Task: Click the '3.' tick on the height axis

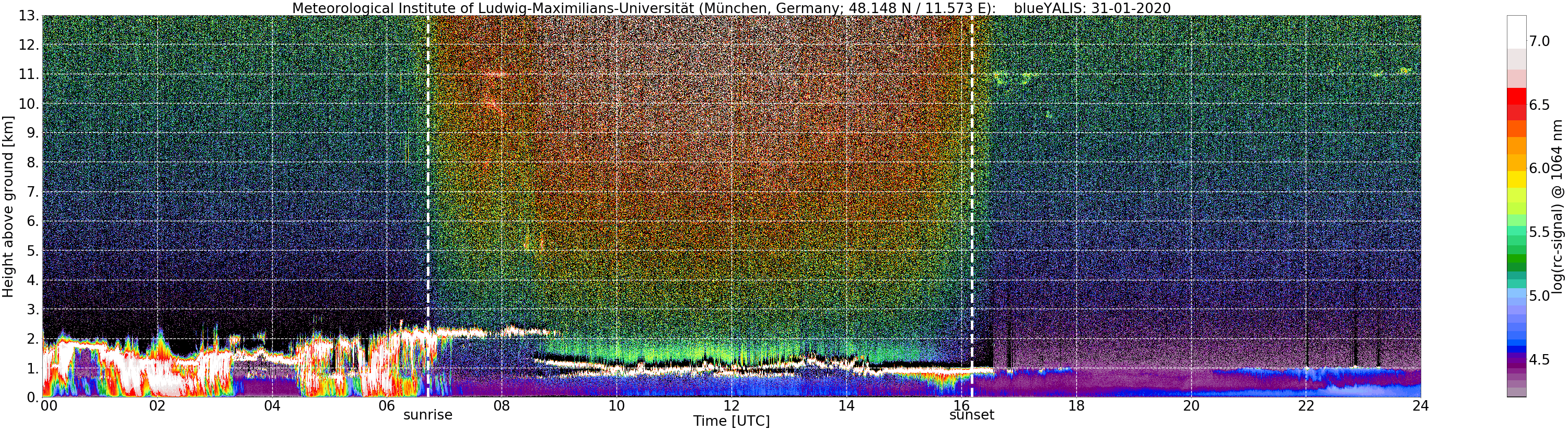Action: click(x=32, y=309)
